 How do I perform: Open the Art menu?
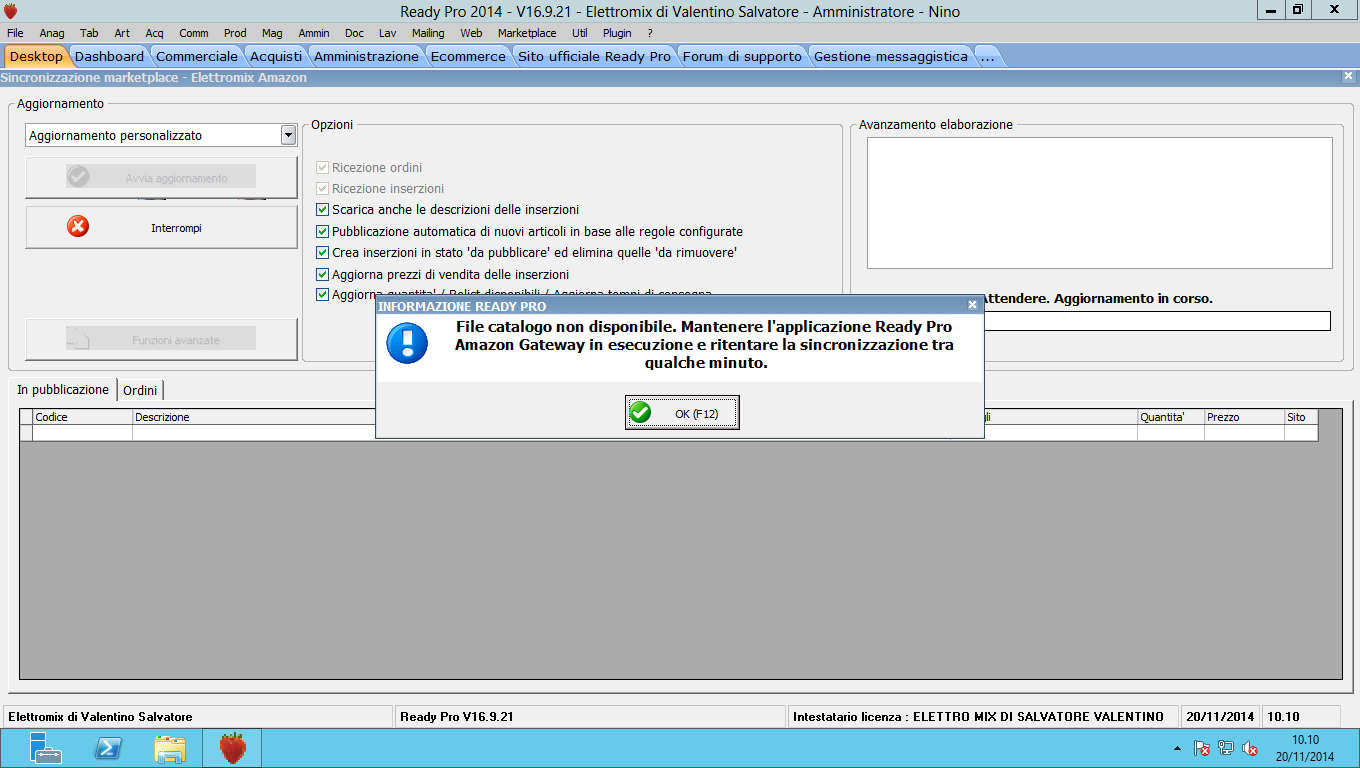point(122,33)
